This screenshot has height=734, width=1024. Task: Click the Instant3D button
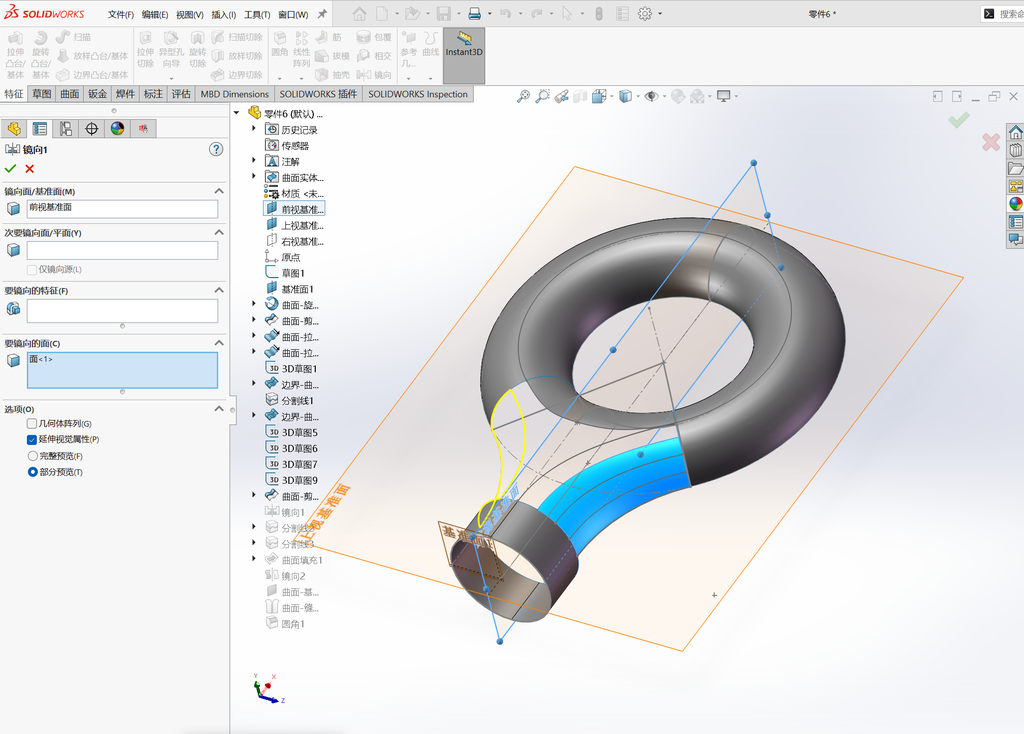[x=464, y=56]
